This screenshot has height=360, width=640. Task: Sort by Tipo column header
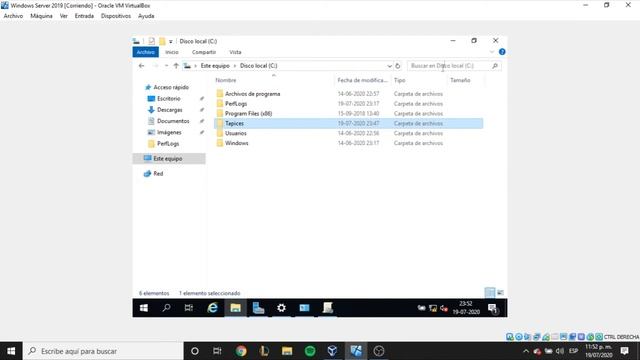pos(400,80)
